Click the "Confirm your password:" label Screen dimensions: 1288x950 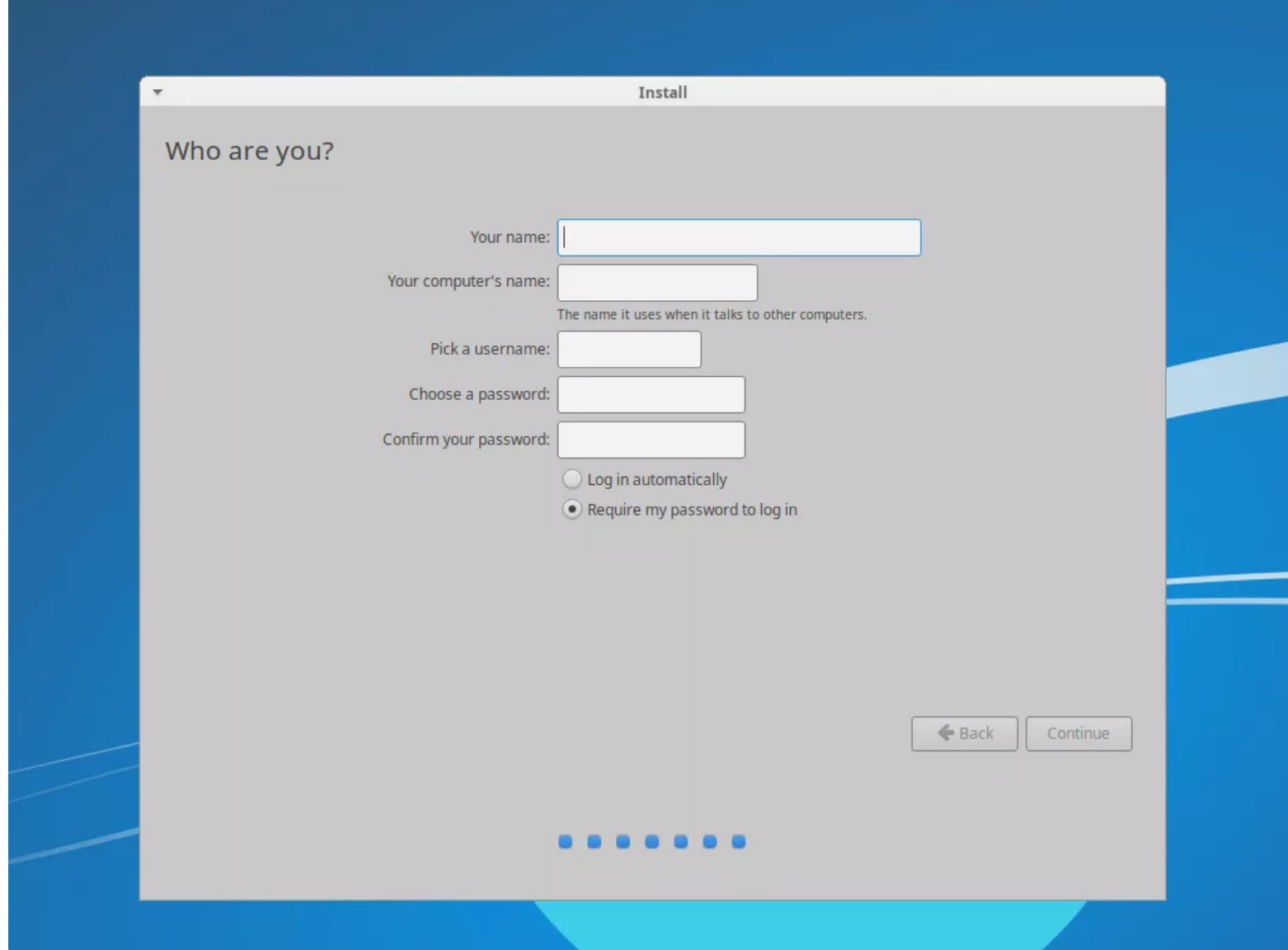(466, 440)
